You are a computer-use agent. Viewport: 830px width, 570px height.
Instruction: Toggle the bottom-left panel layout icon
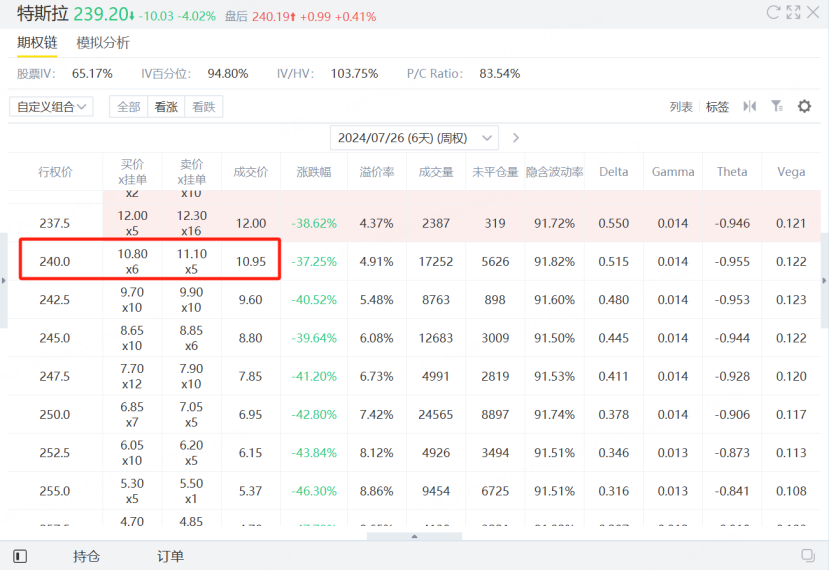click(20, 556)
